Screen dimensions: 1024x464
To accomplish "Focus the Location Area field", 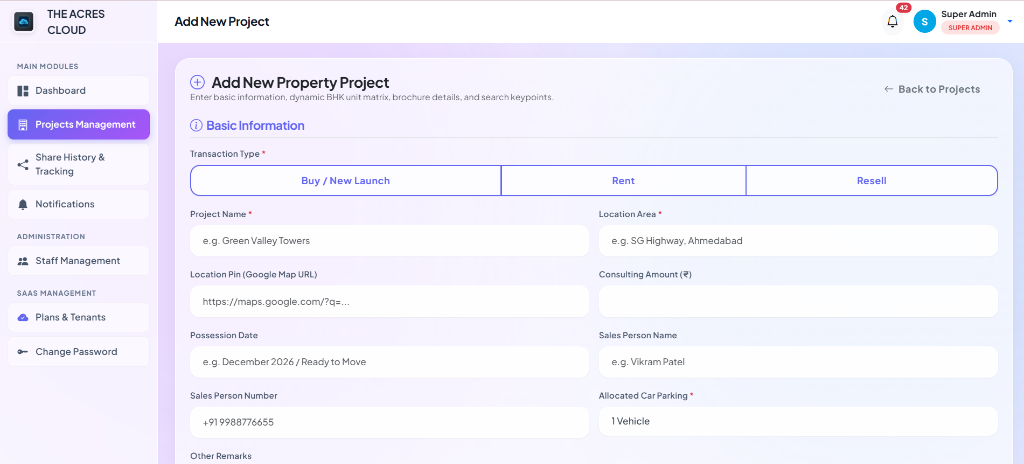I will 798,240.
